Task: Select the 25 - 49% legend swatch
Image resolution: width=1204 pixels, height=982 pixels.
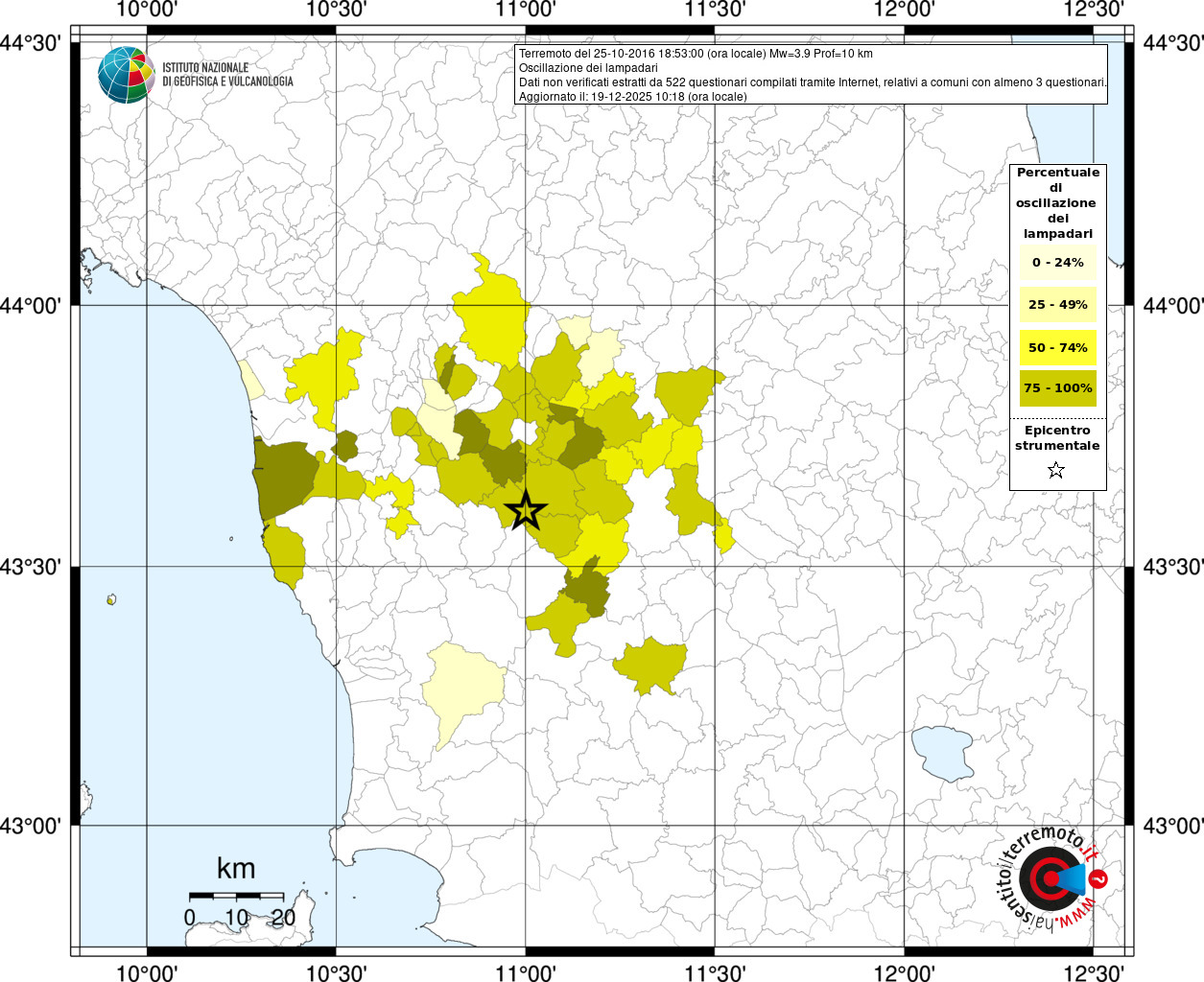Action: point(1057,305)
